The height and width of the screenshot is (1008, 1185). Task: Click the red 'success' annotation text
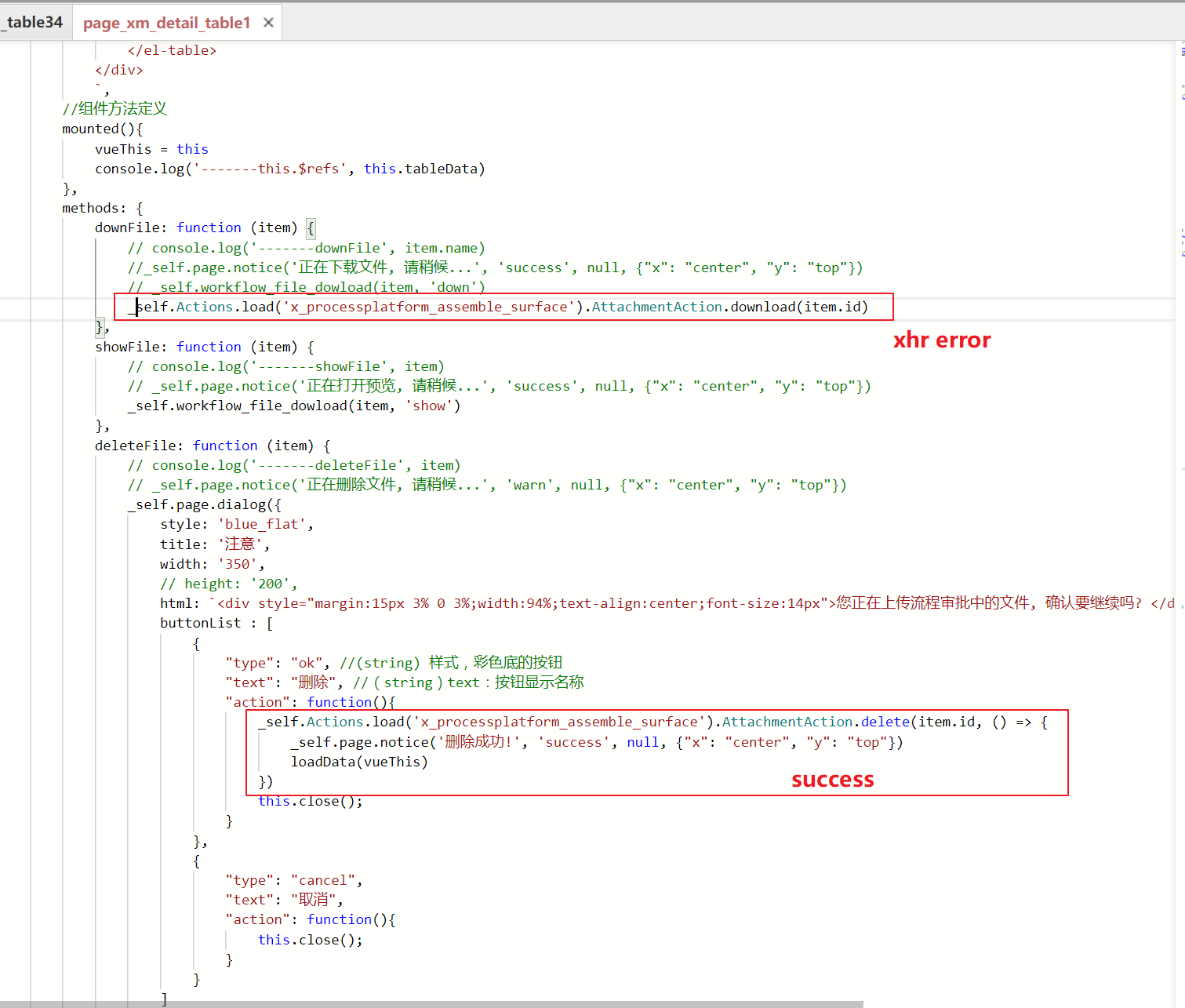pyautogui.click(x=832, y=780)
